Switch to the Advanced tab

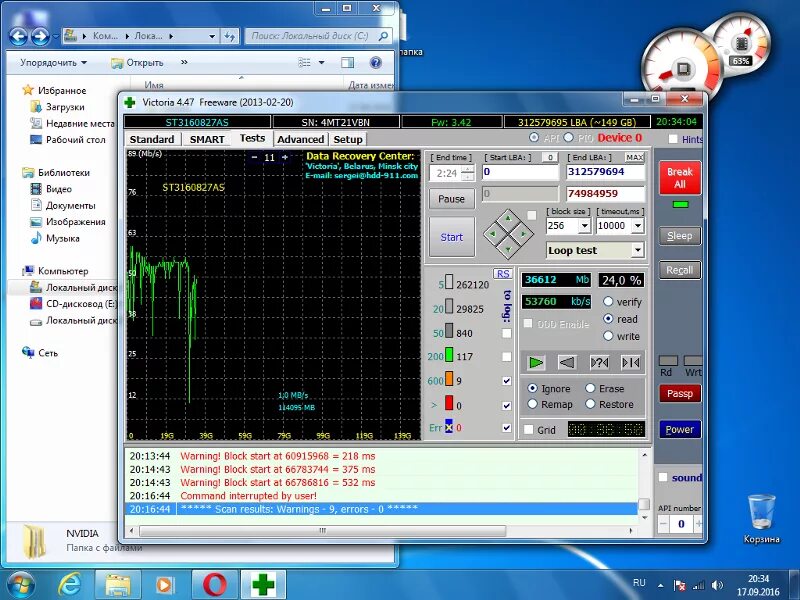[301, 139]
